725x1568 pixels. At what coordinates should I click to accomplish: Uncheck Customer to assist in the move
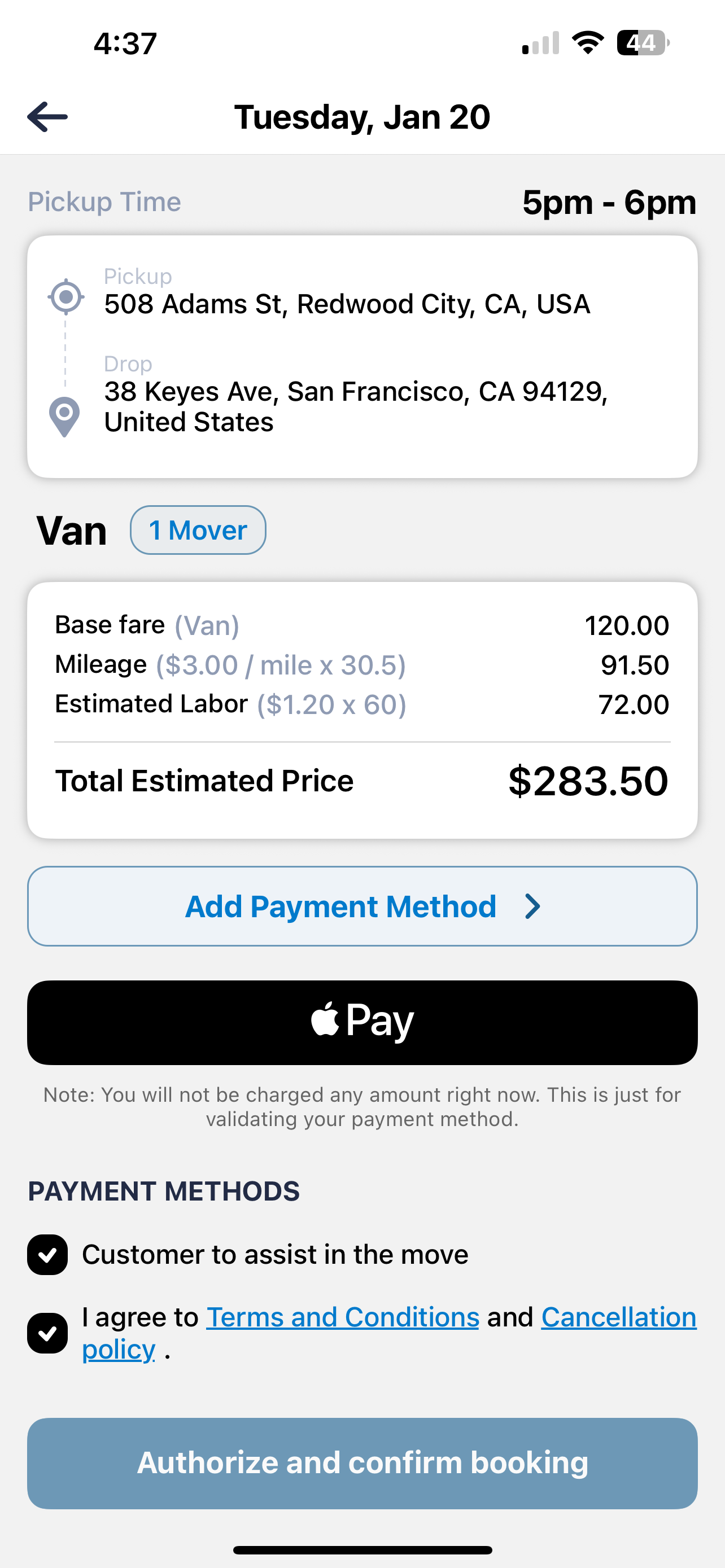(47, 1255)
